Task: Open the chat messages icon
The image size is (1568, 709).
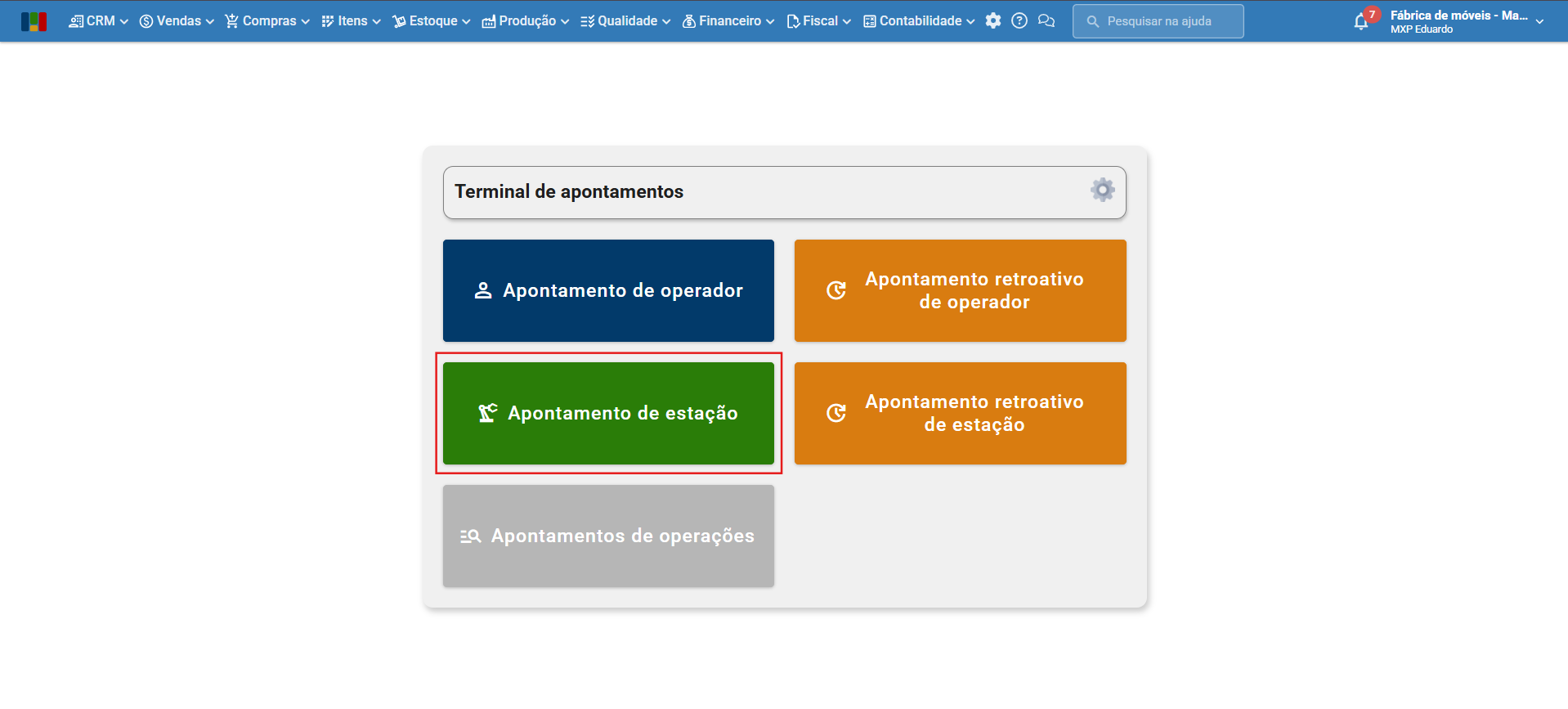Action: point(1046,21)
